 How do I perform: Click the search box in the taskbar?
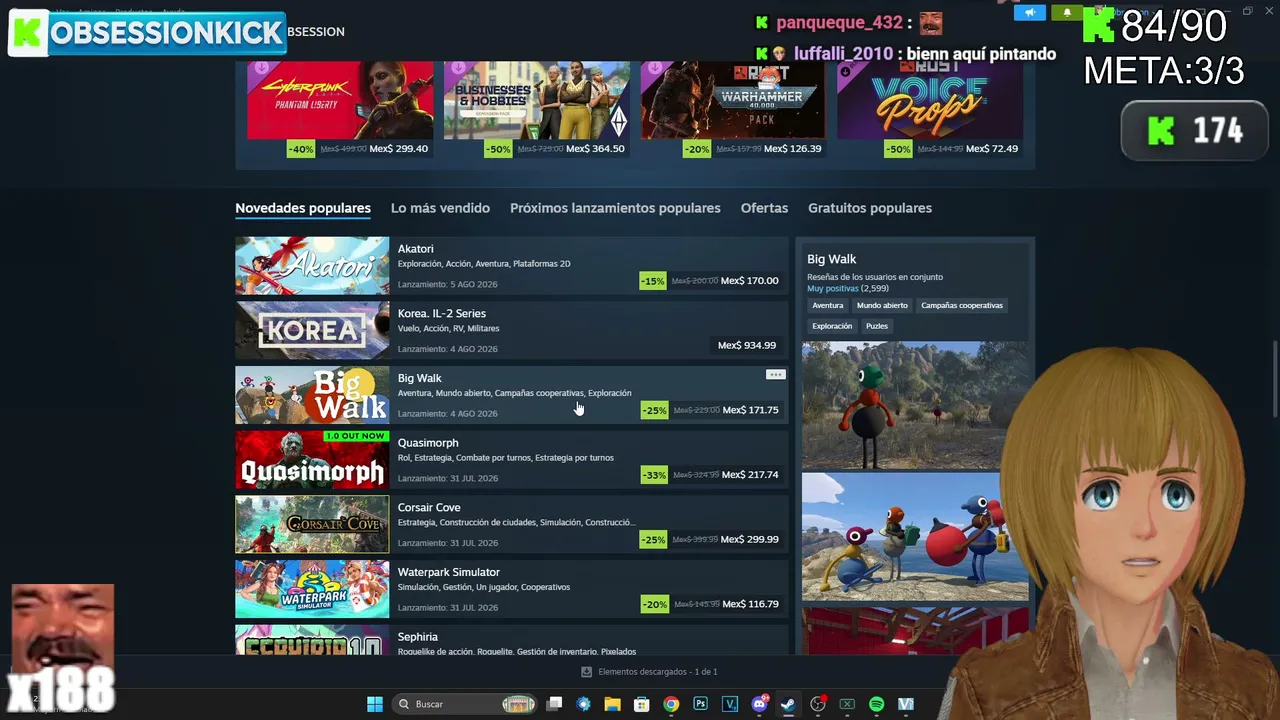pyautogui.click(x=465, y=704)
